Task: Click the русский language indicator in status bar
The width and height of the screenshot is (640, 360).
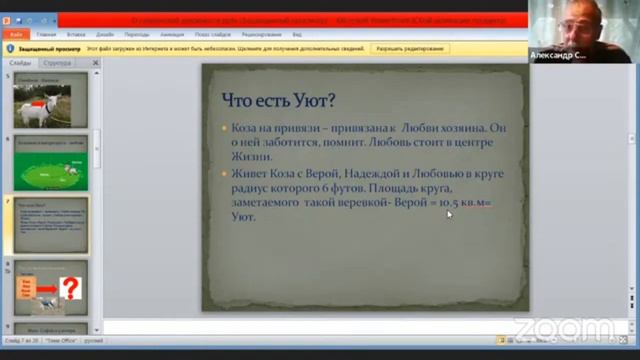Action: click(x=93, y=340)
